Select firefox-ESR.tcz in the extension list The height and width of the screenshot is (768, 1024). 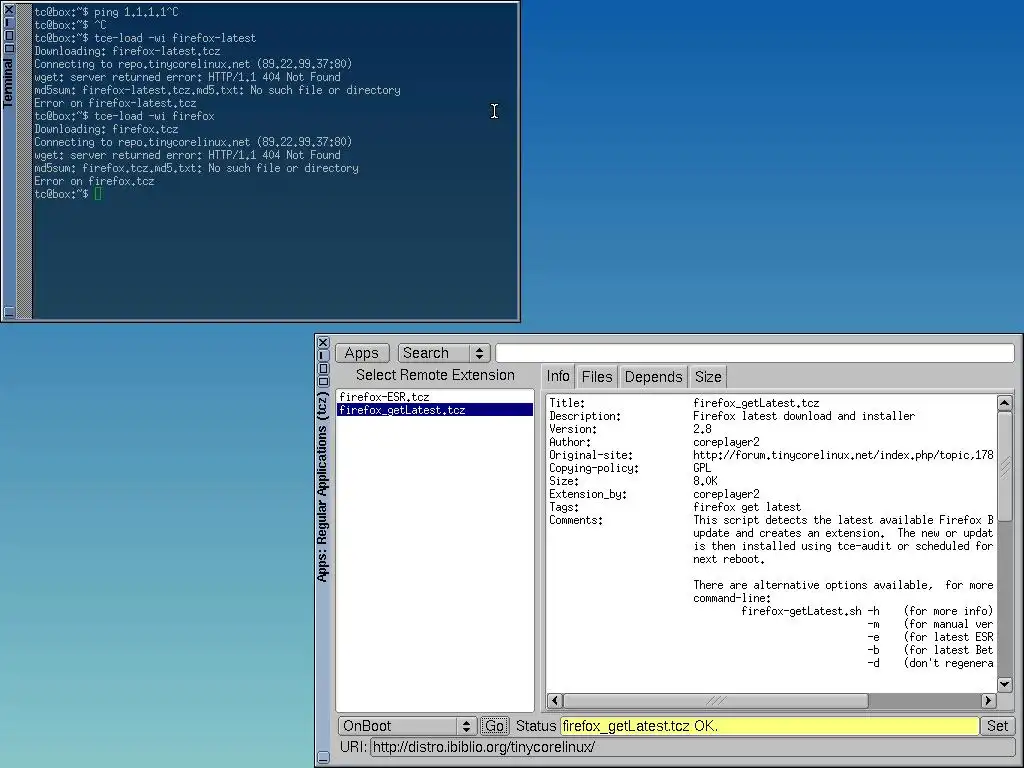(435, 397)
